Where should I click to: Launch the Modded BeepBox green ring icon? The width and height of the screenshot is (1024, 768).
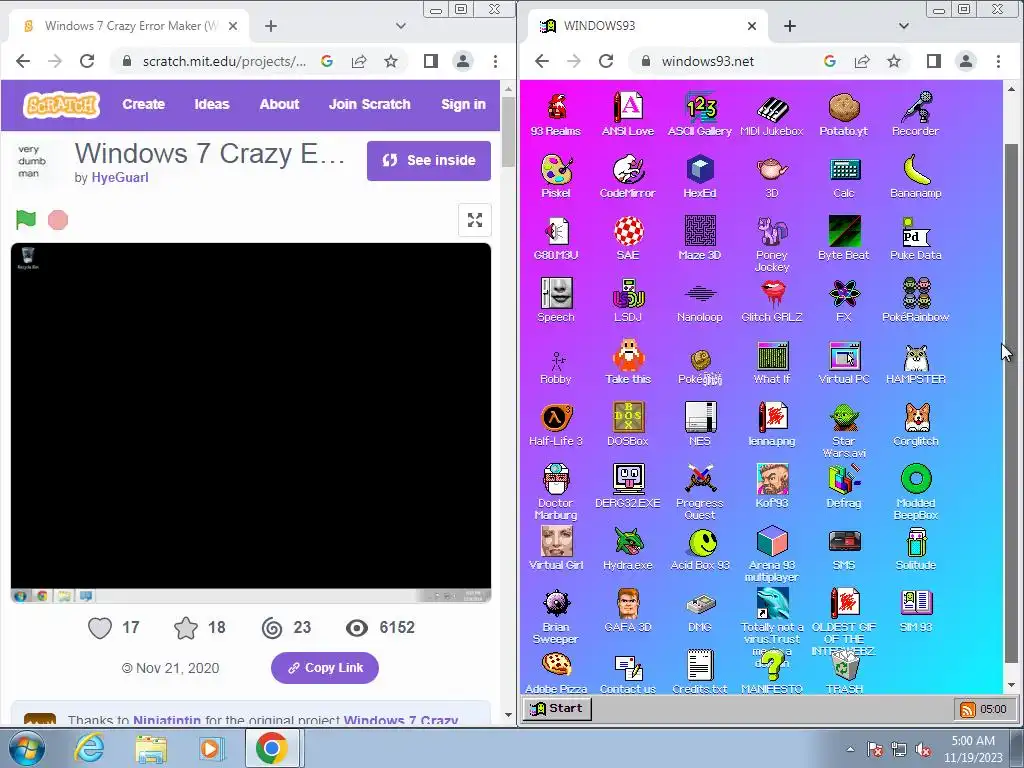coord(916,492)
